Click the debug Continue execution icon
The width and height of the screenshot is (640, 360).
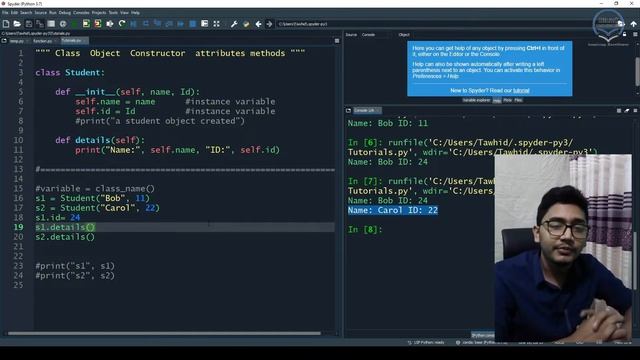point(181,24)
